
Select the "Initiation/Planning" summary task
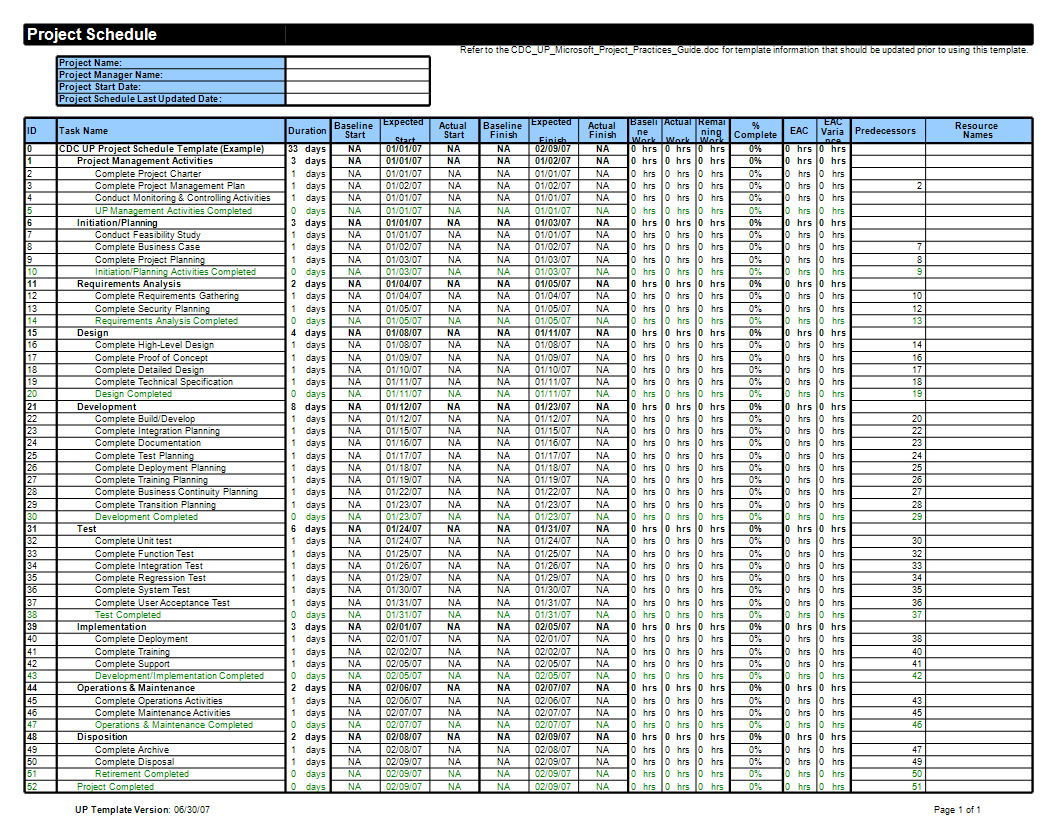click(117, 223)
